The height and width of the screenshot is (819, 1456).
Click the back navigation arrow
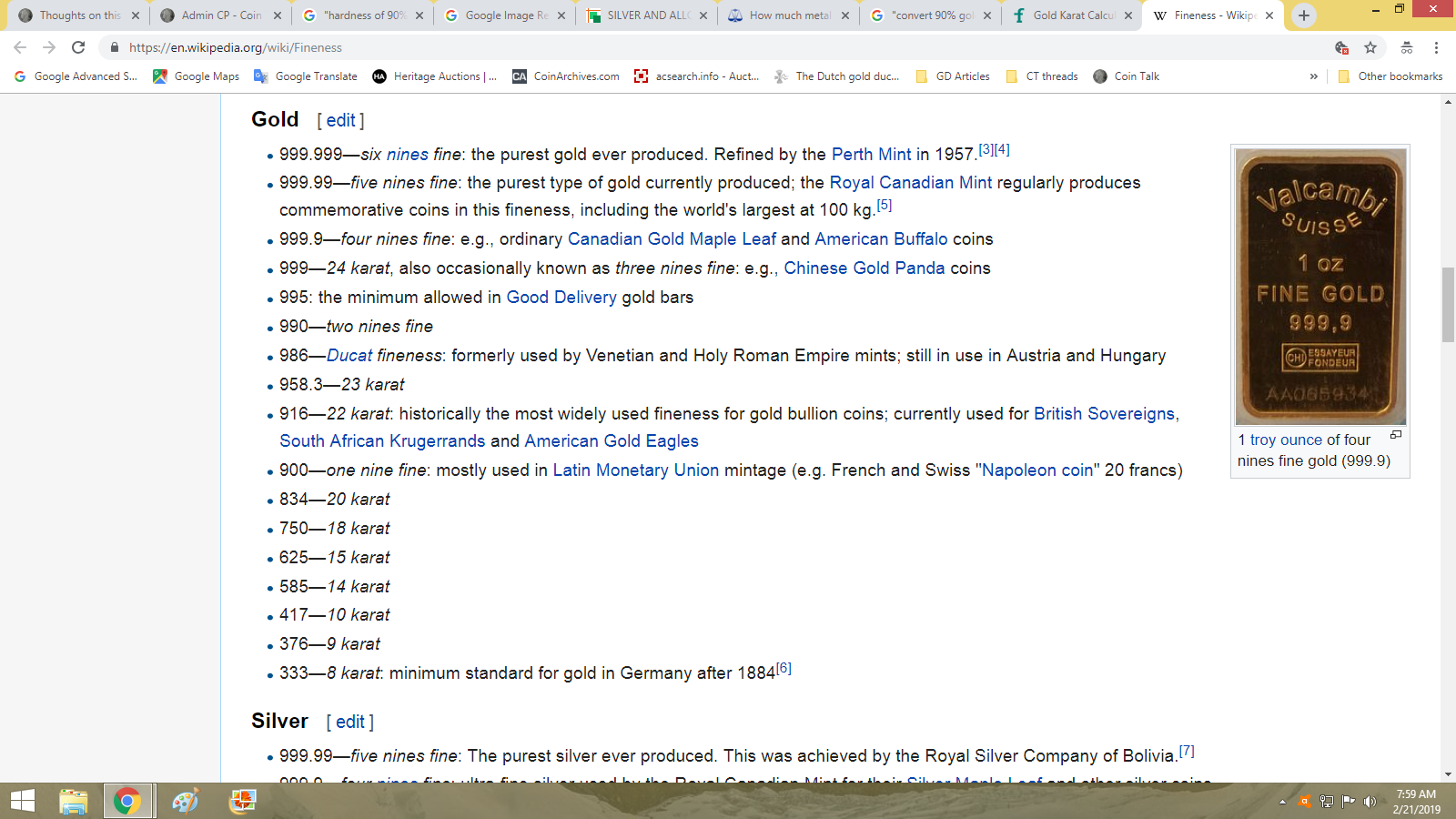[20, 47]
